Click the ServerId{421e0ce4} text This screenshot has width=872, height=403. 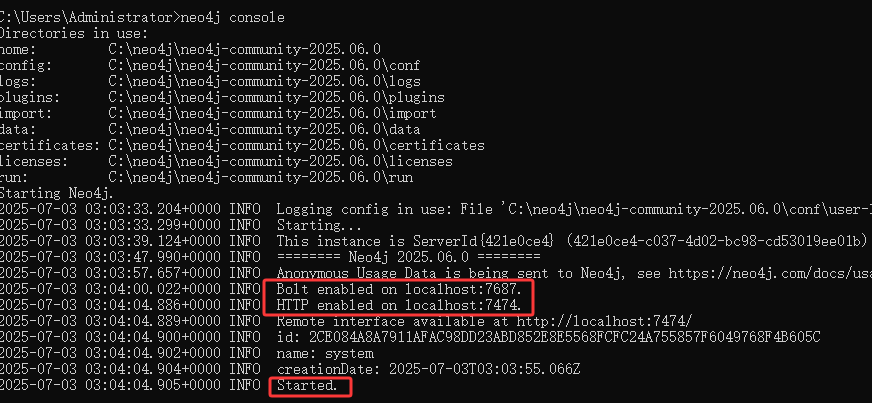pos(484,242)
